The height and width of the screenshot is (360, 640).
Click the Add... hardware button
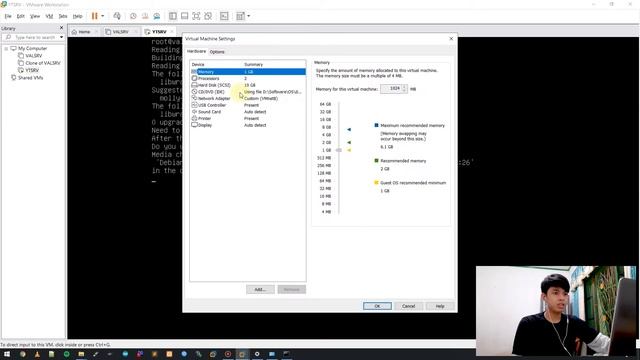[260, 289]
